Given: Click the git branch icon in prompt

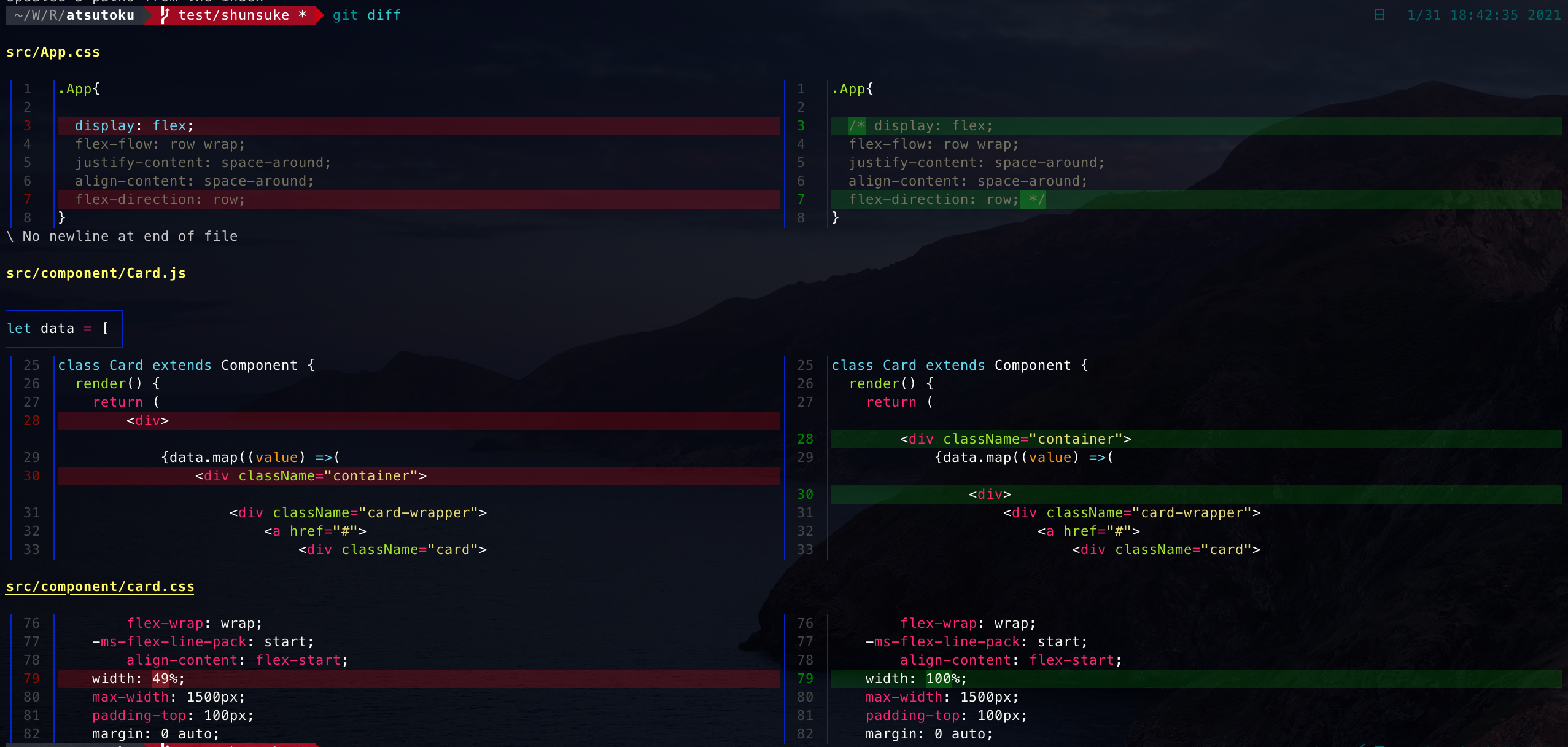Looking at the screenshot, I should [x=164, y=15].
